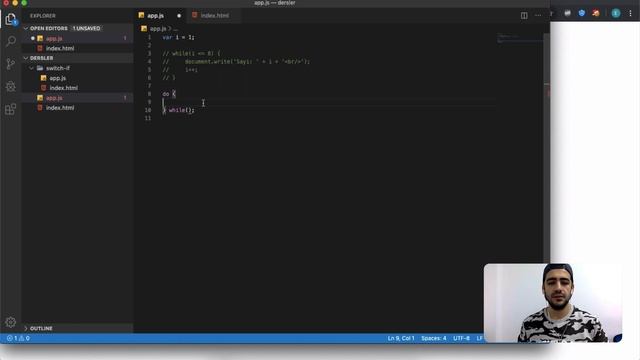Collapse the switch-if folder chevron
640x360 pixels.
[31, 68]
